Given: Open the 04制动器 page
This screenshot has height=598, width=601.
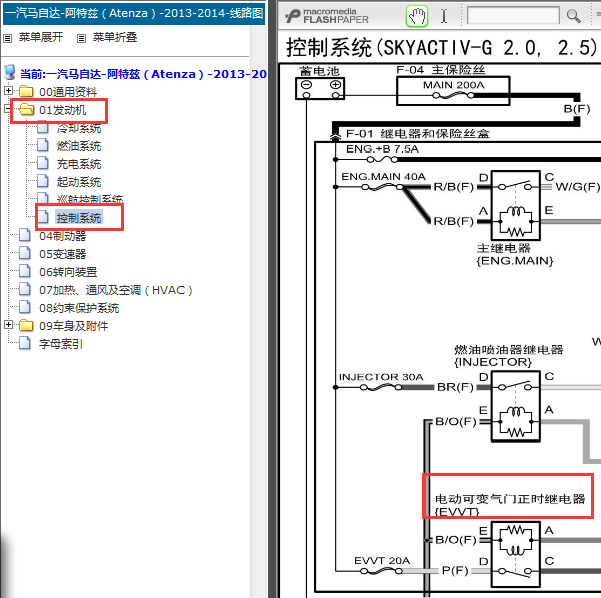Looking at the screenshot, I should (62, 236).
